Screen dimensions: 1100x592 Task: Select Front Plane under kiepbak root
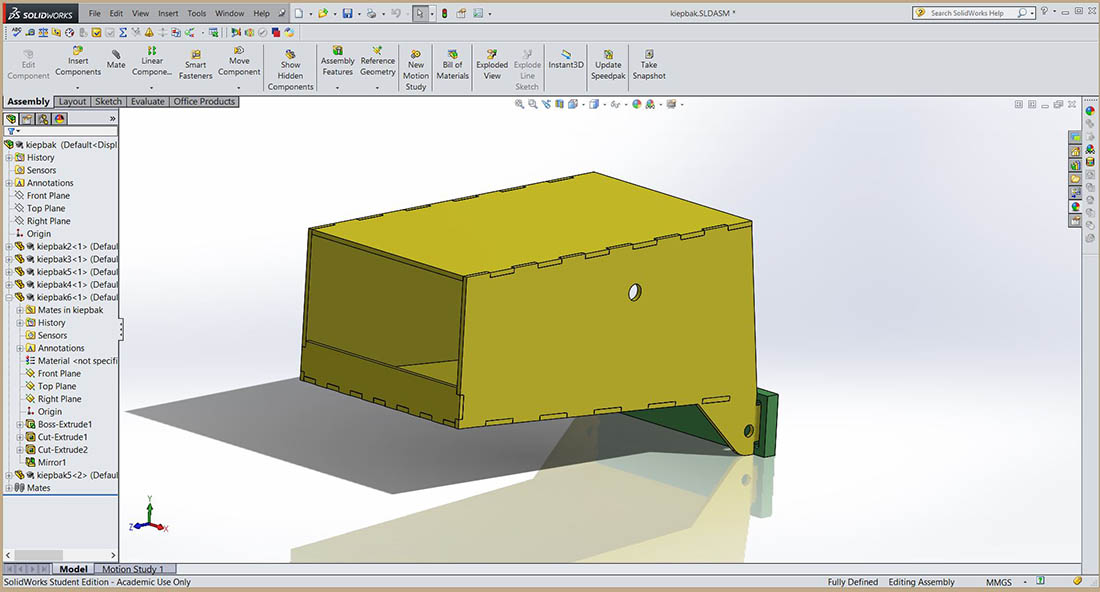click(x=48, y=196)
